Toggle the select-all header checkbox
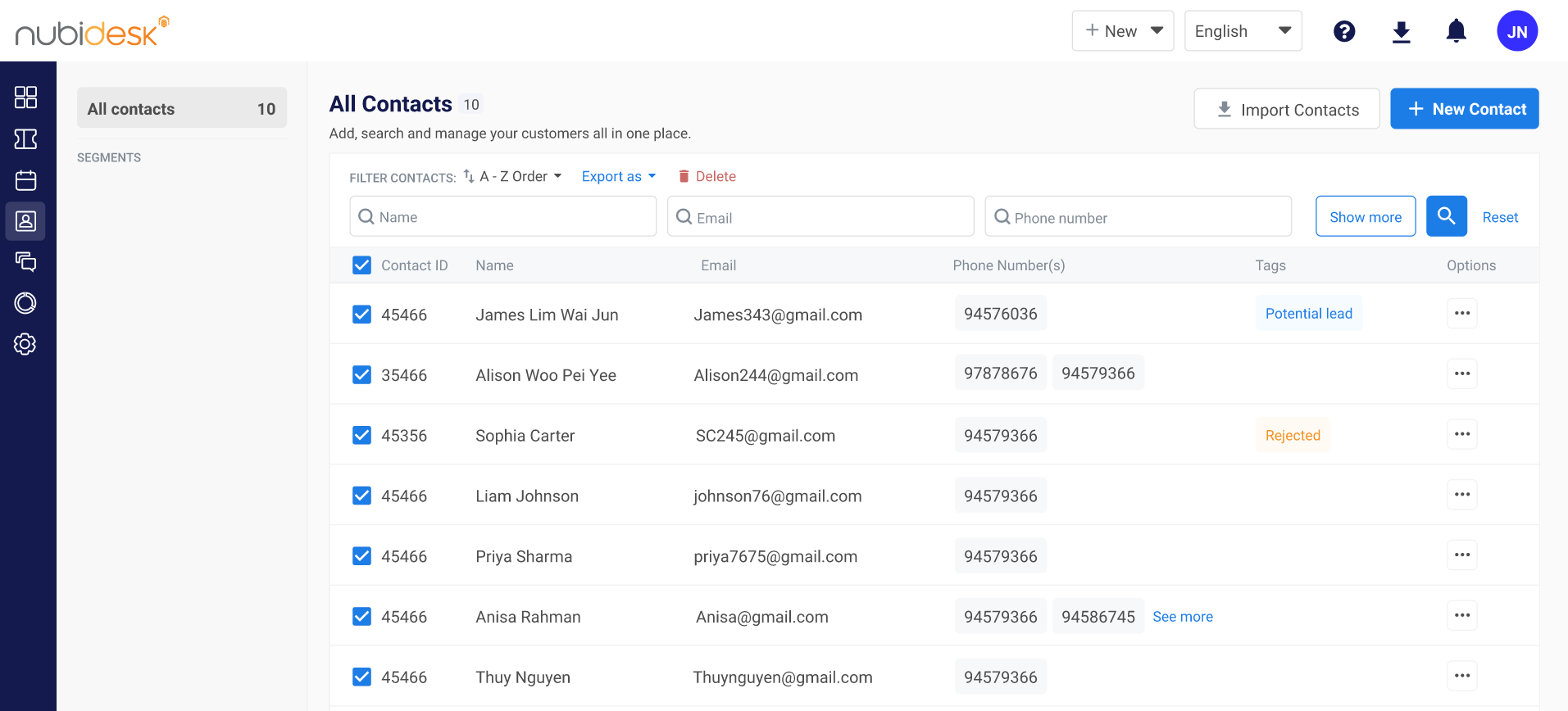This screenshot has width=1568, height=711. (361, 265)
